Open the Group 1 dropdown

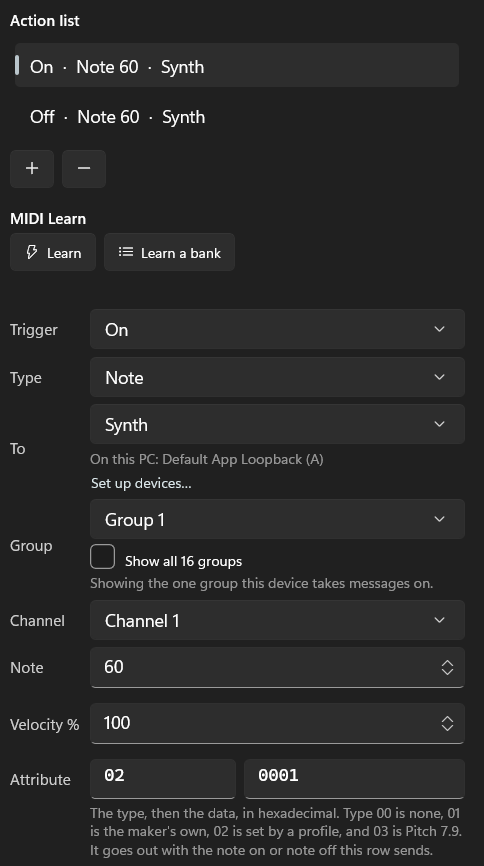coord(277,519)
